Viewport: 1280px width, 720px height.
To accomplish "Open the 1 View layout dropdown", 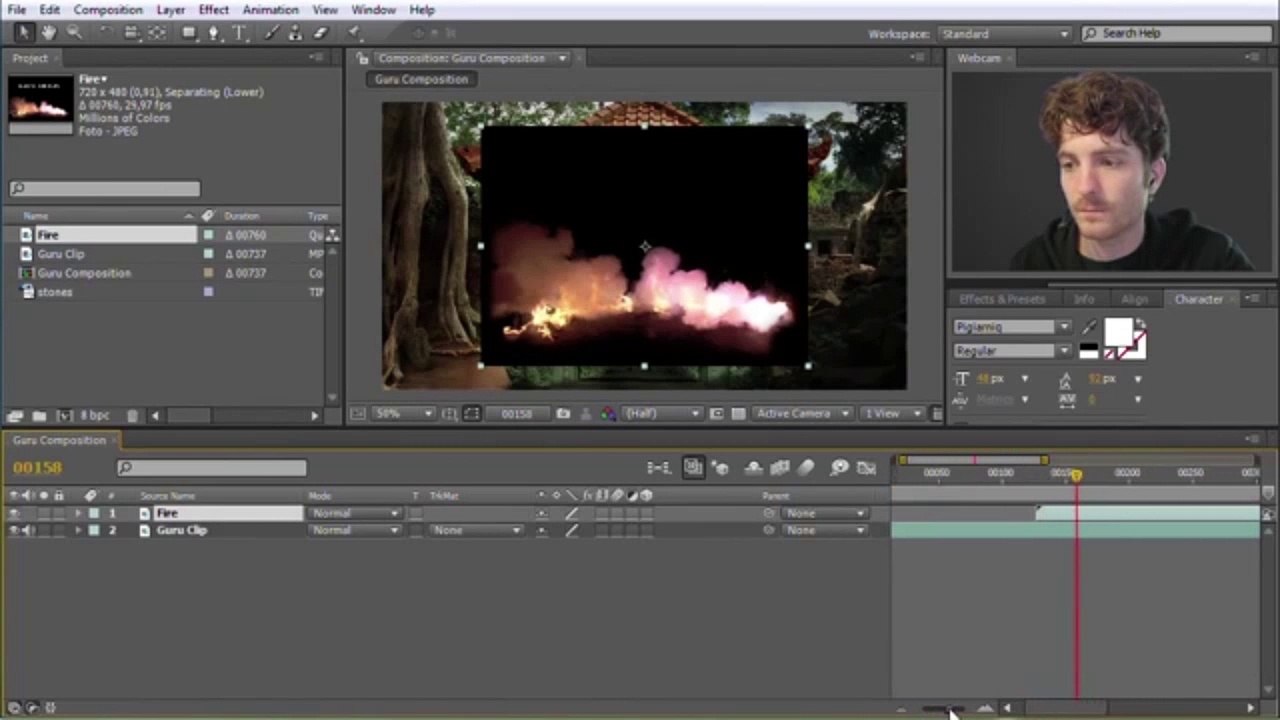I will [890, 414].
